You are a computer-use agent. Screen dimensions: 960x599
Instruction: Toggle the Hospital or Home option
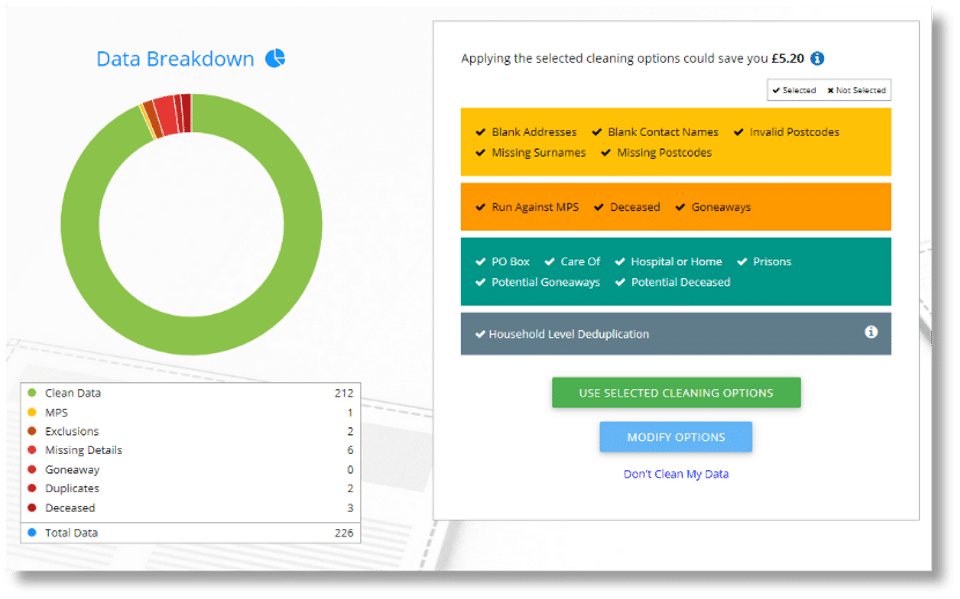tap(668, 262)
